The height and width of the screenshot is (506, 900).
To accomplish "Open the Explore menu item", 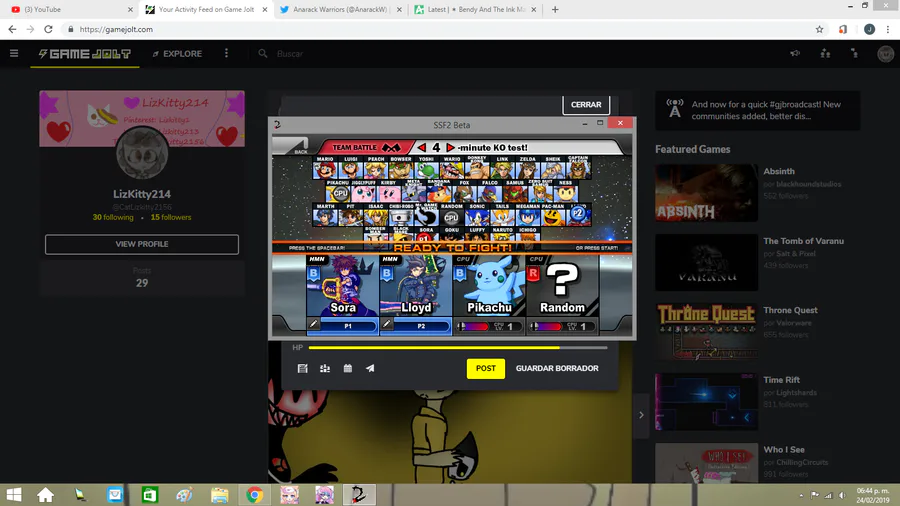I will [177, 54].
